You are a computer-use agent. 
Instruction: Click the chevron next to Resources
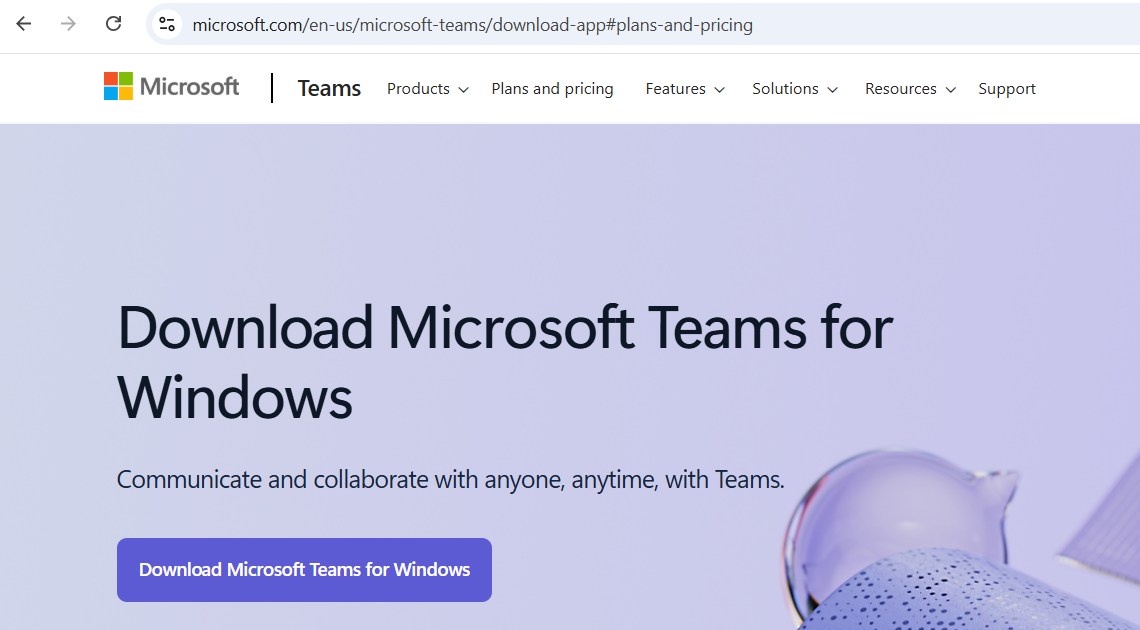coord(951,90)
